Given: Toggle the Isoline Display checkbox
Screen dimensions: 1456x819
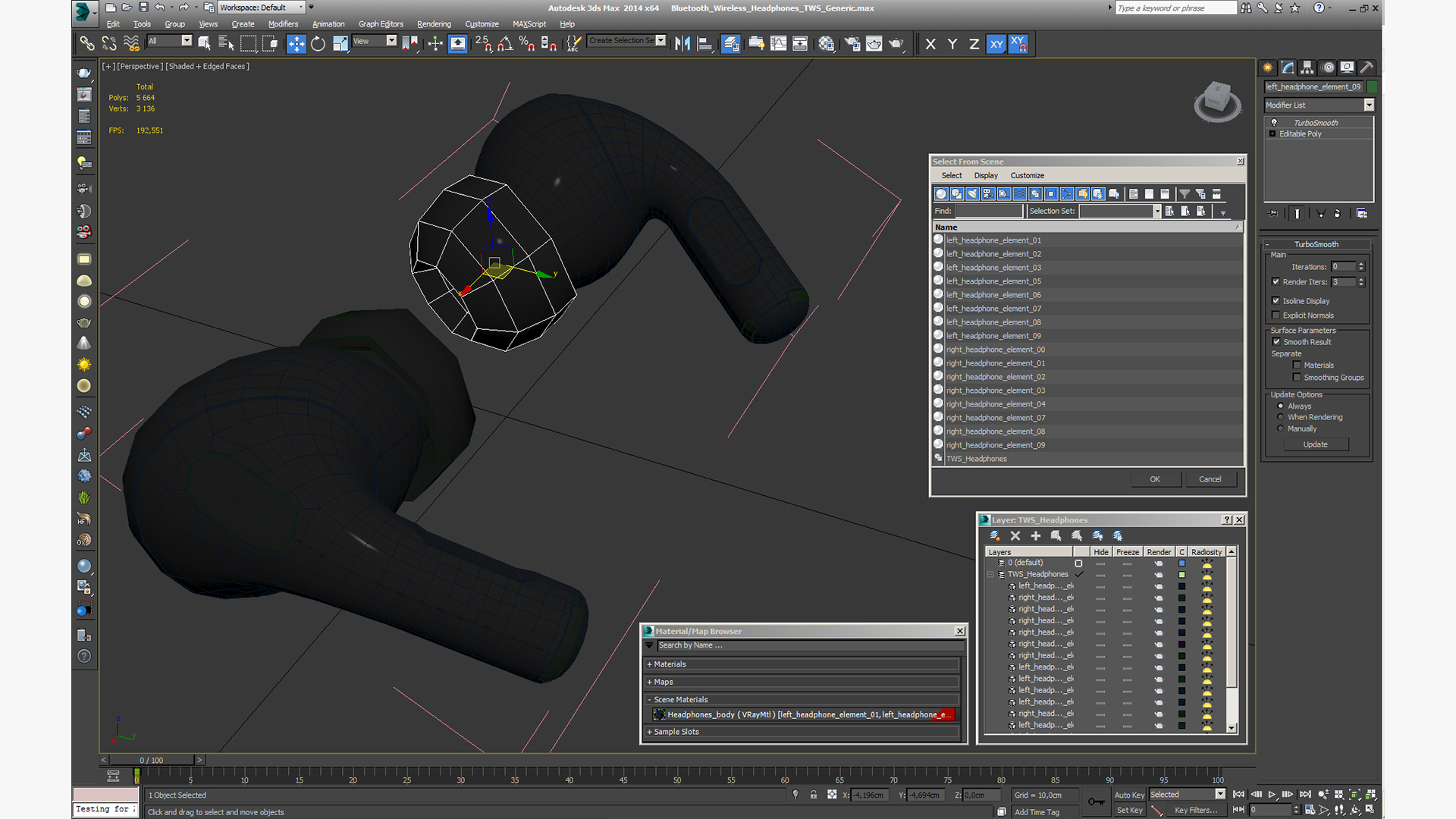Looking at the screenshot, I should (x=1276, y=301).
